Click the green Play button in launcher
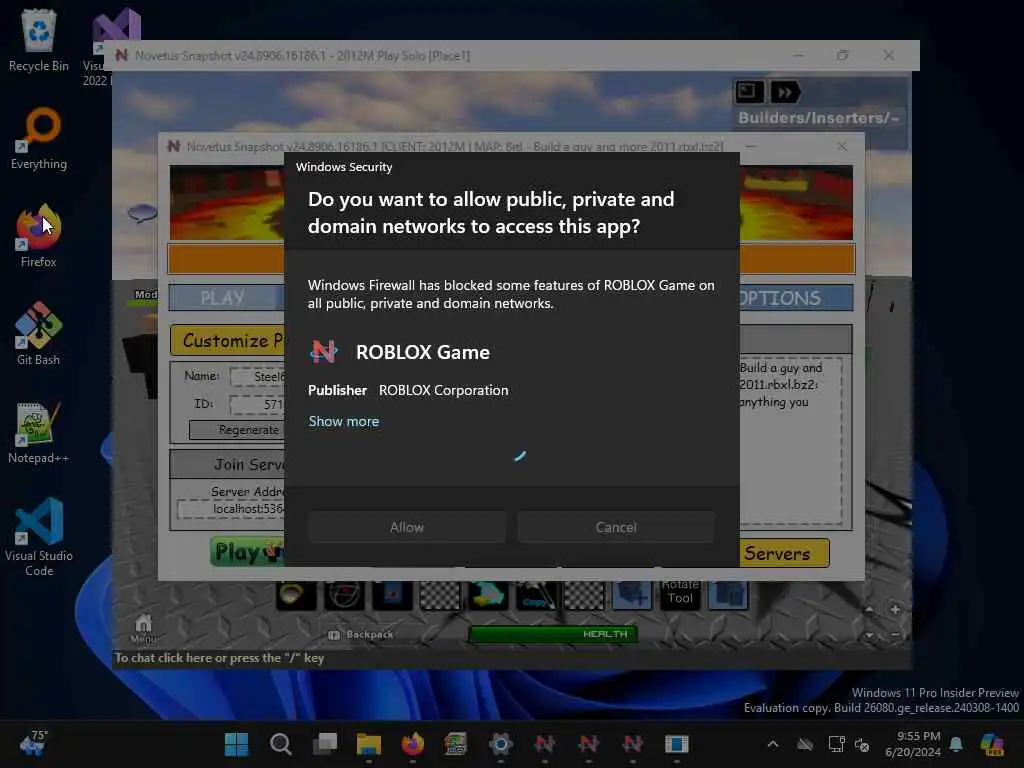1024x768 pixels. (x=248, y=552)
